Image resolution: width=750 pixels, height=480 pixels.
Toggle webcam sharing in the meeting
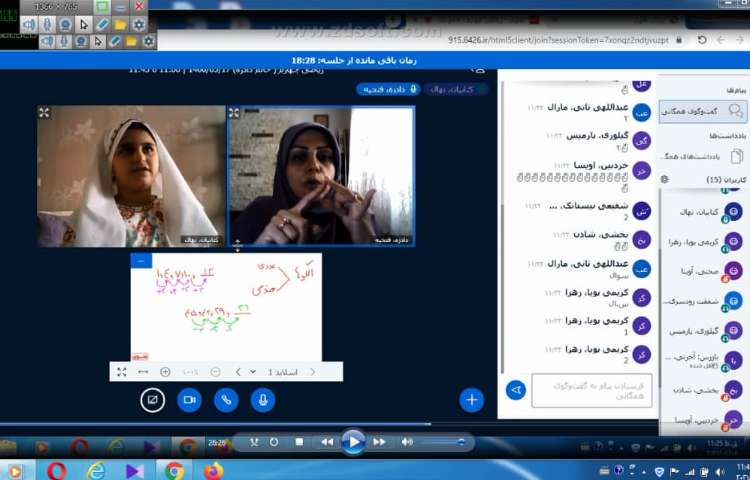click(x=189, y=400)
